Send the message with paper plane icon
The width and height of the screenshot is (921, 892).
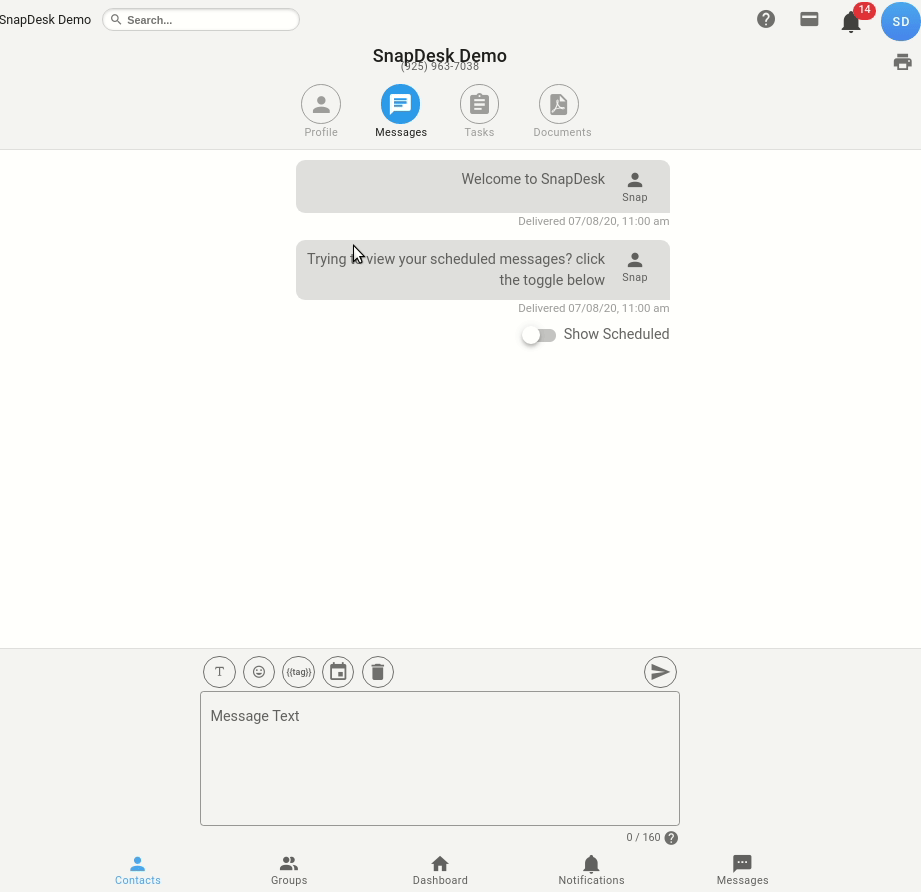[x=660, y=672]
